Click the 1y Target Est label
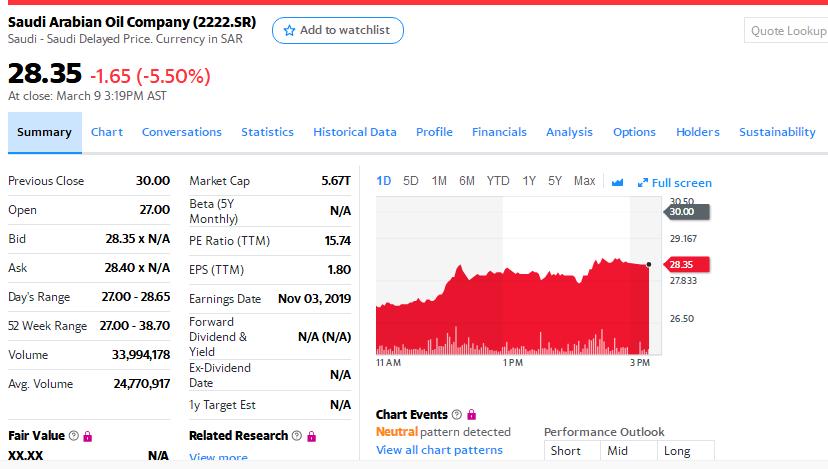This screenshot has width=828, height=469. (222, 405)
